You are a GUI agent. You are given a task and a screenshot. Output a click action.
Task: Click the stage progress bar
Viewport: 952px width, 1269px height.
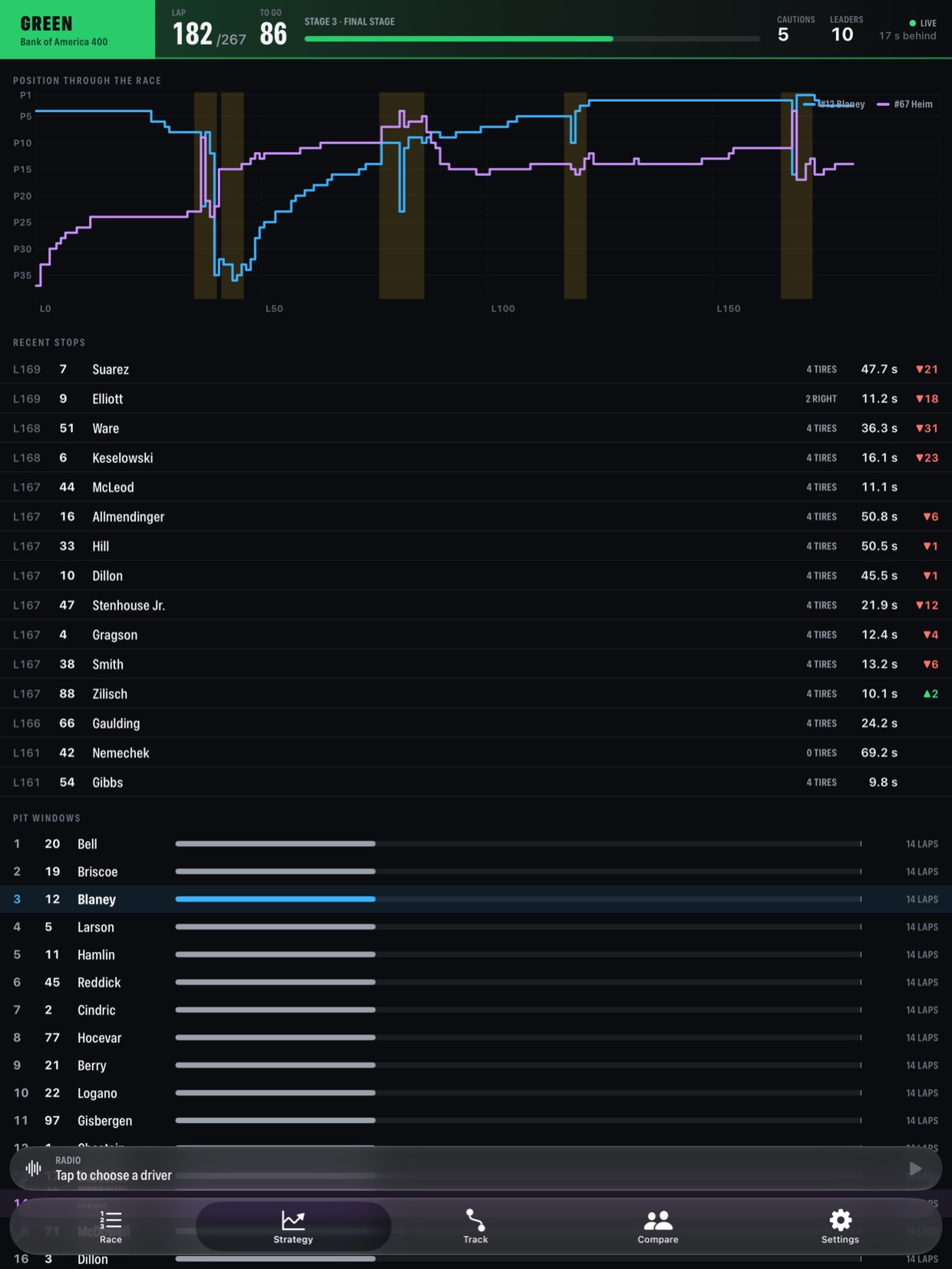532,38
